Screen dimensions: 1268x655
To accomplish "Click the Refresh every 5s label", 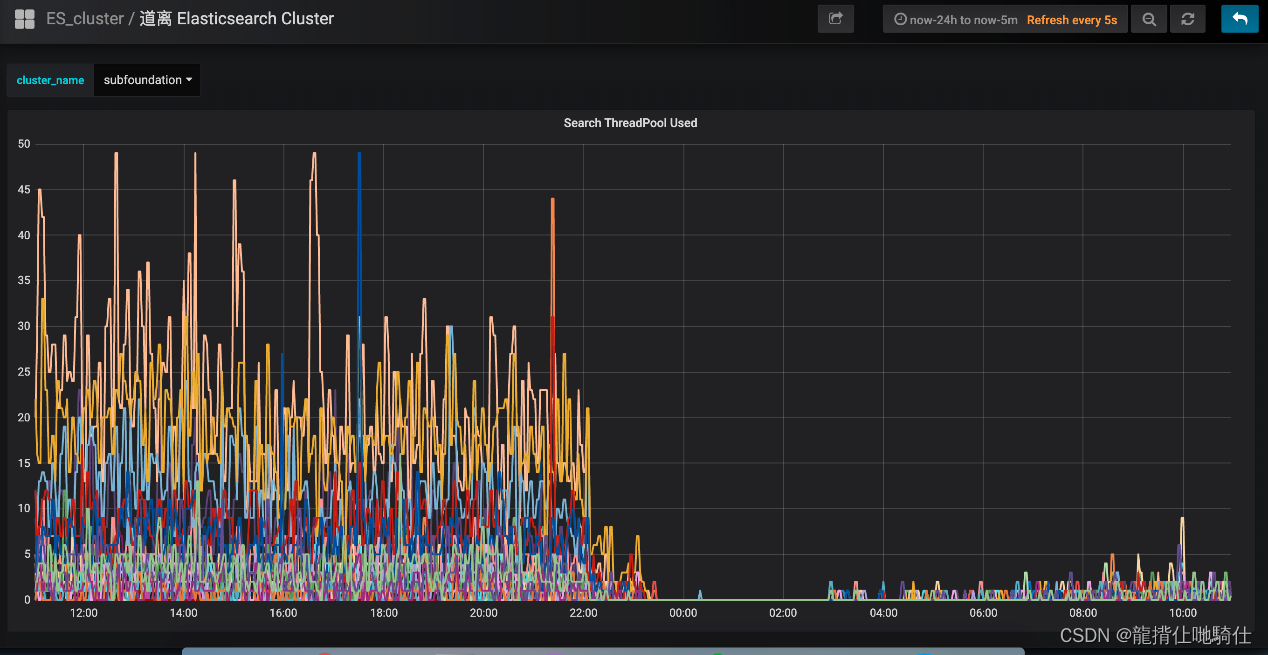I will tap(1071, 20).
